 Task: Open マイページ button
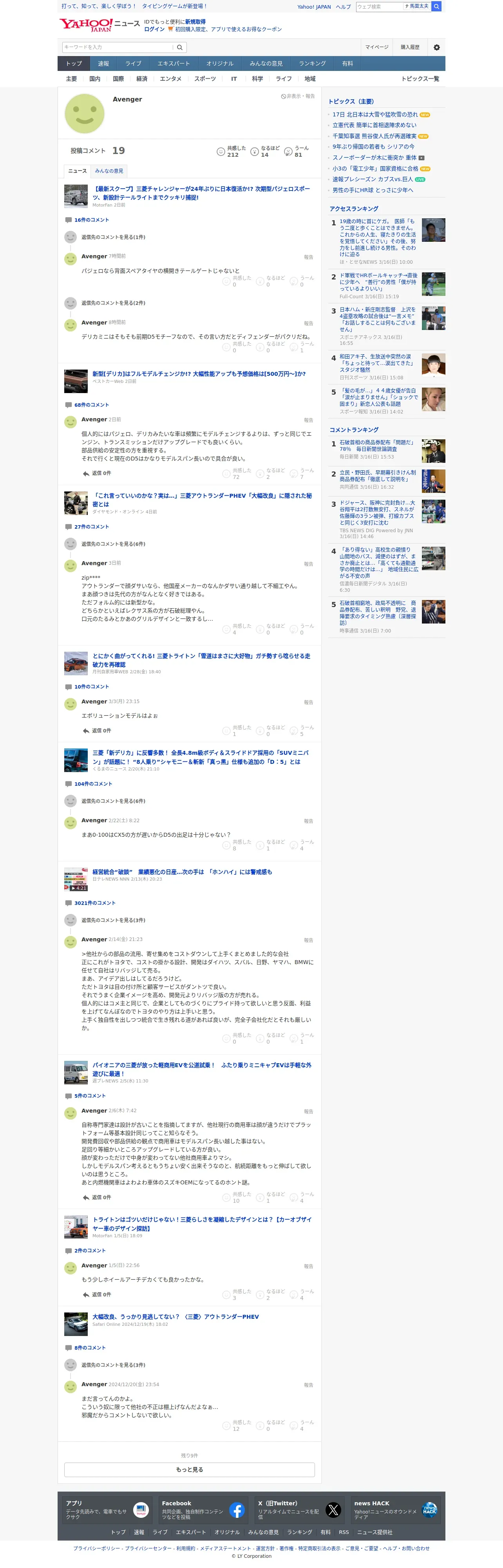coord(376,47)
